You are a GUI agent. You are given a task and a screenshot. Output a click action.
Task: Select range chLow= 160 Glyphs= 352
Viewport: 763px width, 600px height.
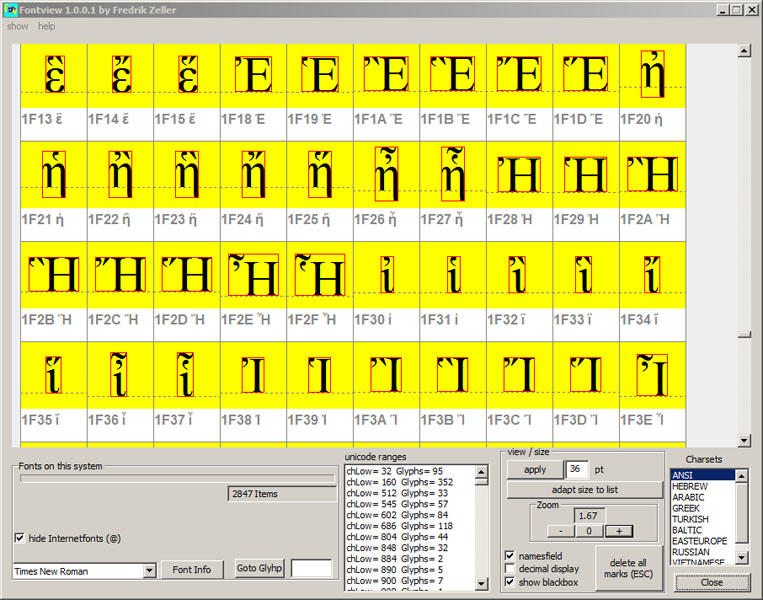coord(410,482)
